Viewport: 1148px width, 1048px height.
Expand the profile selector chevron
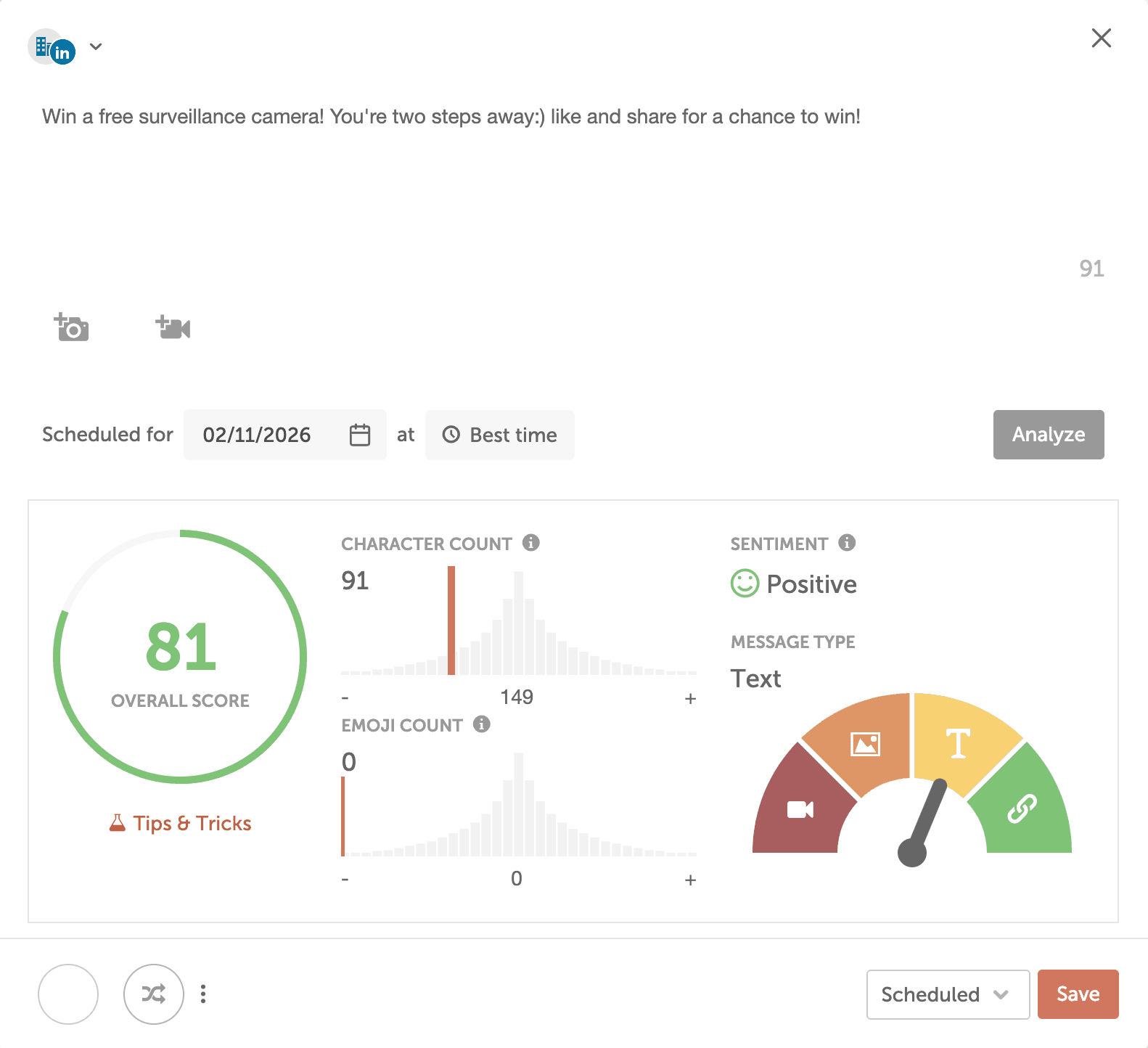96,47
